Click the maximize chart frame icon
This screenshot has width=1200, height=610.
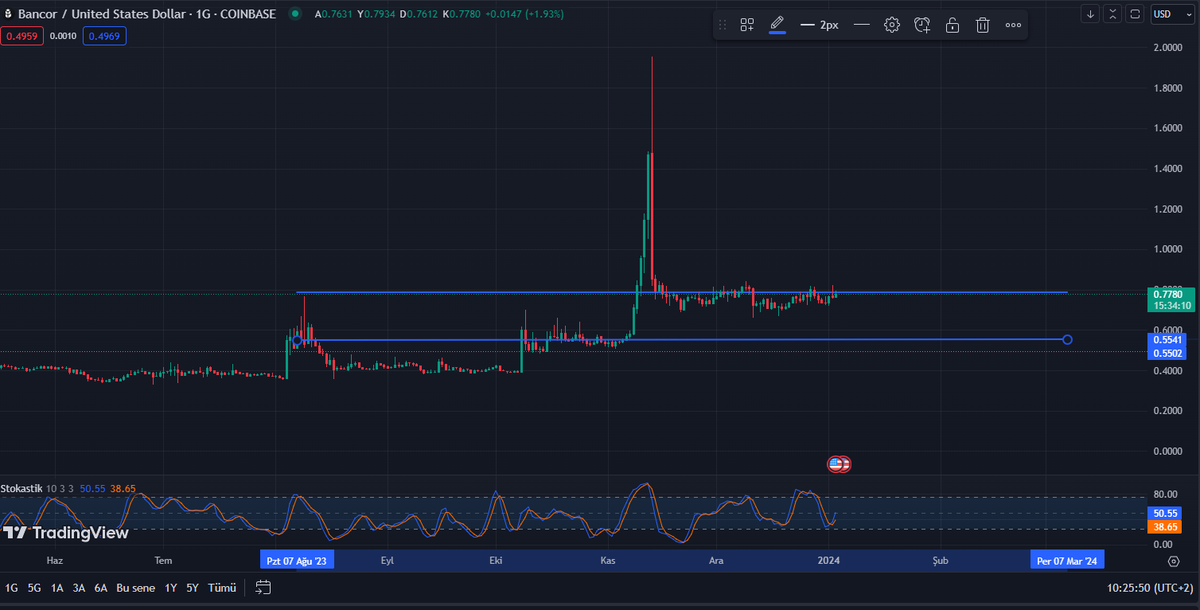pos(1134,14)
